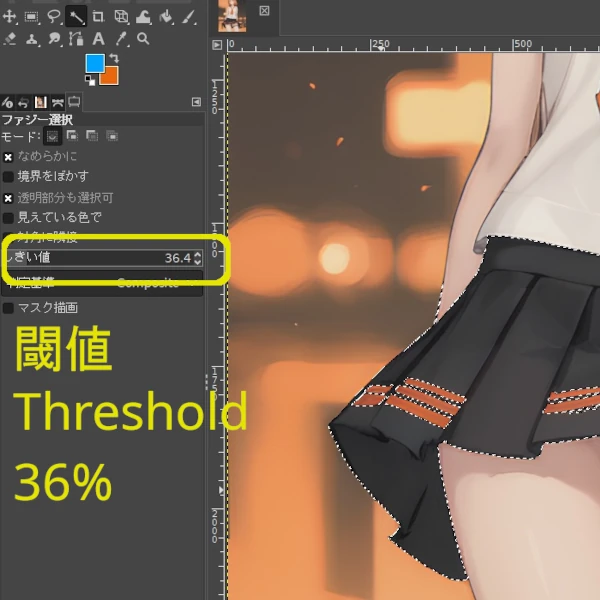Screen dimensions: 600x600
Task: Set selection mode to Replace
Action: point(52,136)
